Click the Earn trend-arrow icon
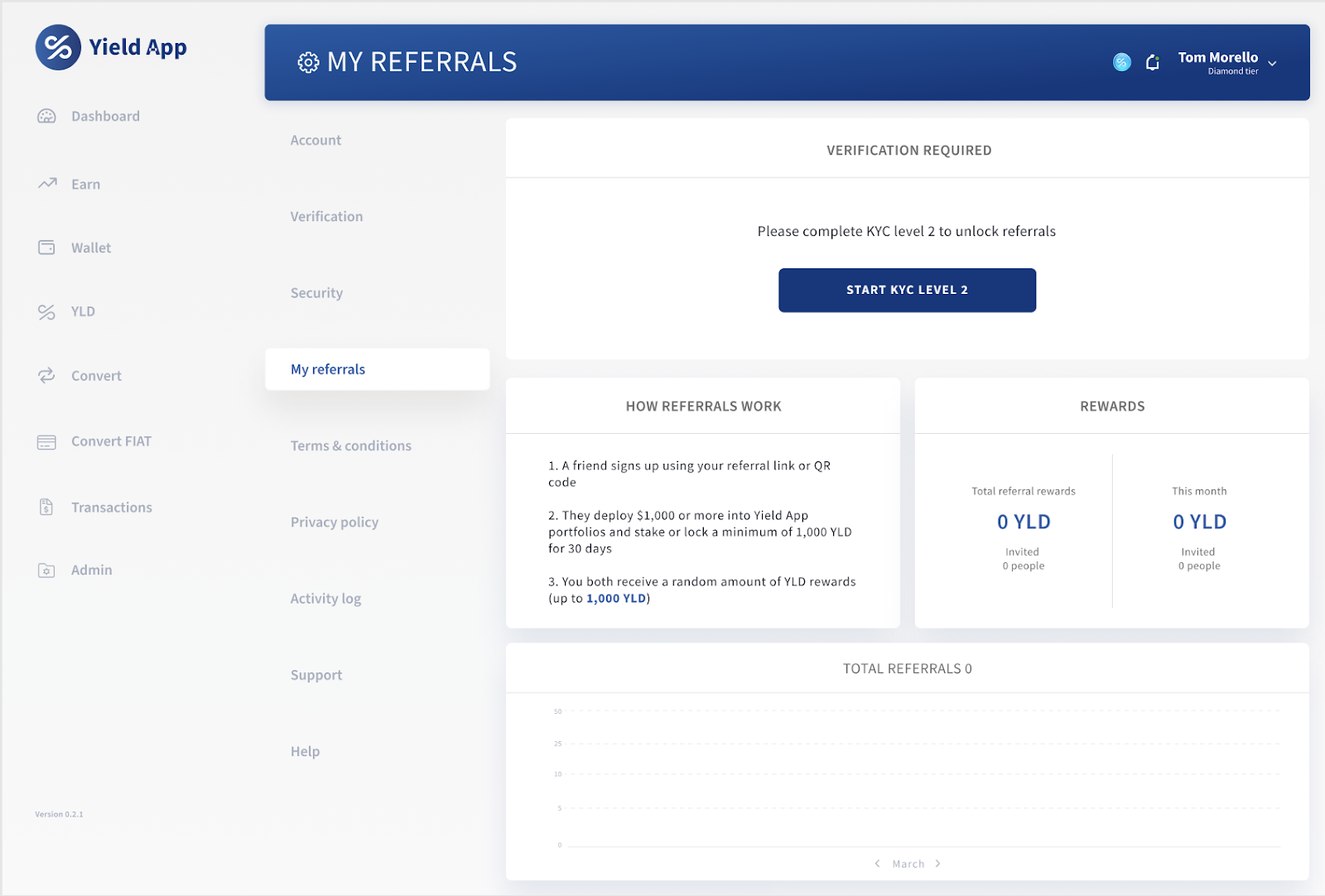 tap(47, 183)
